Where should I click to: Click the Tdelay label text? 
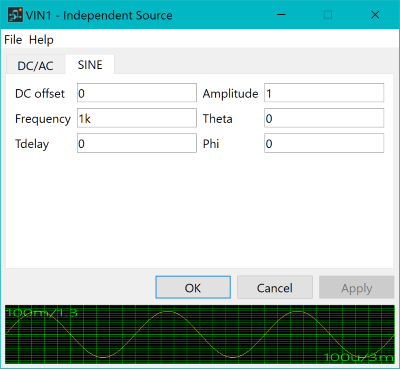click(32, 144)
